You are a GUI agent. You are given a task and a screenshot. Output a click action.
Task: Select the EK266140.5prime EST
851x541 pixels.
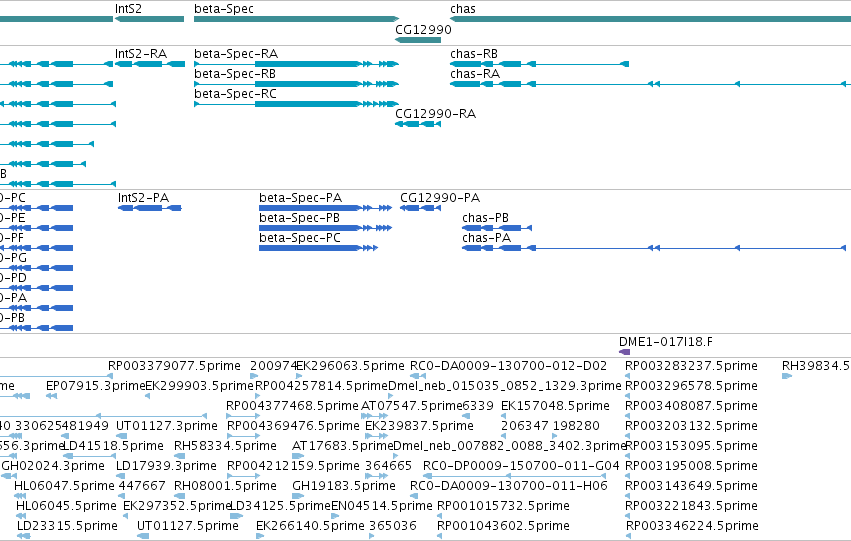(260, 537)
